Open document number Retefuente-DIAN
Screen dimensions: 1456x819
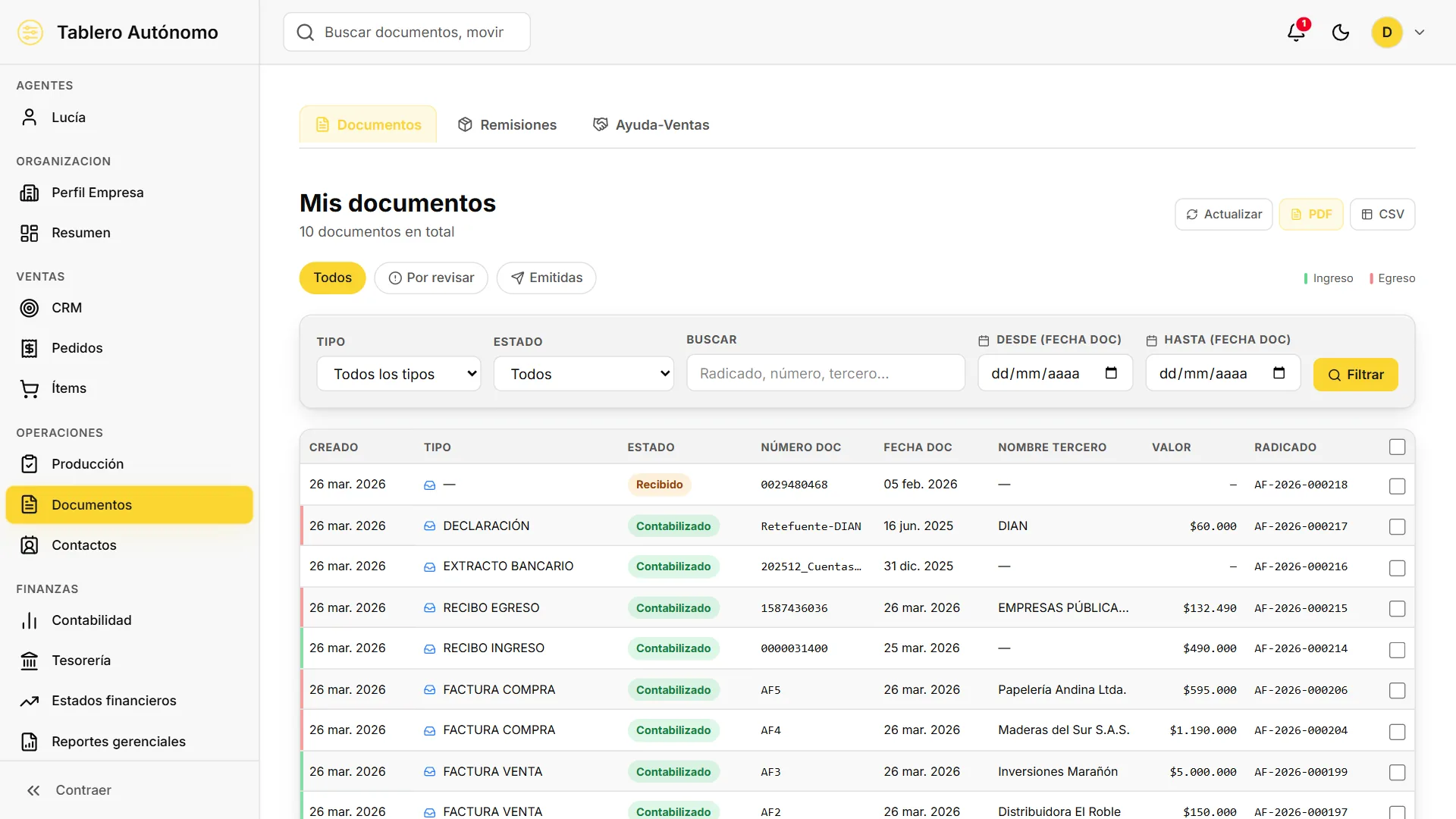[811, 526]
